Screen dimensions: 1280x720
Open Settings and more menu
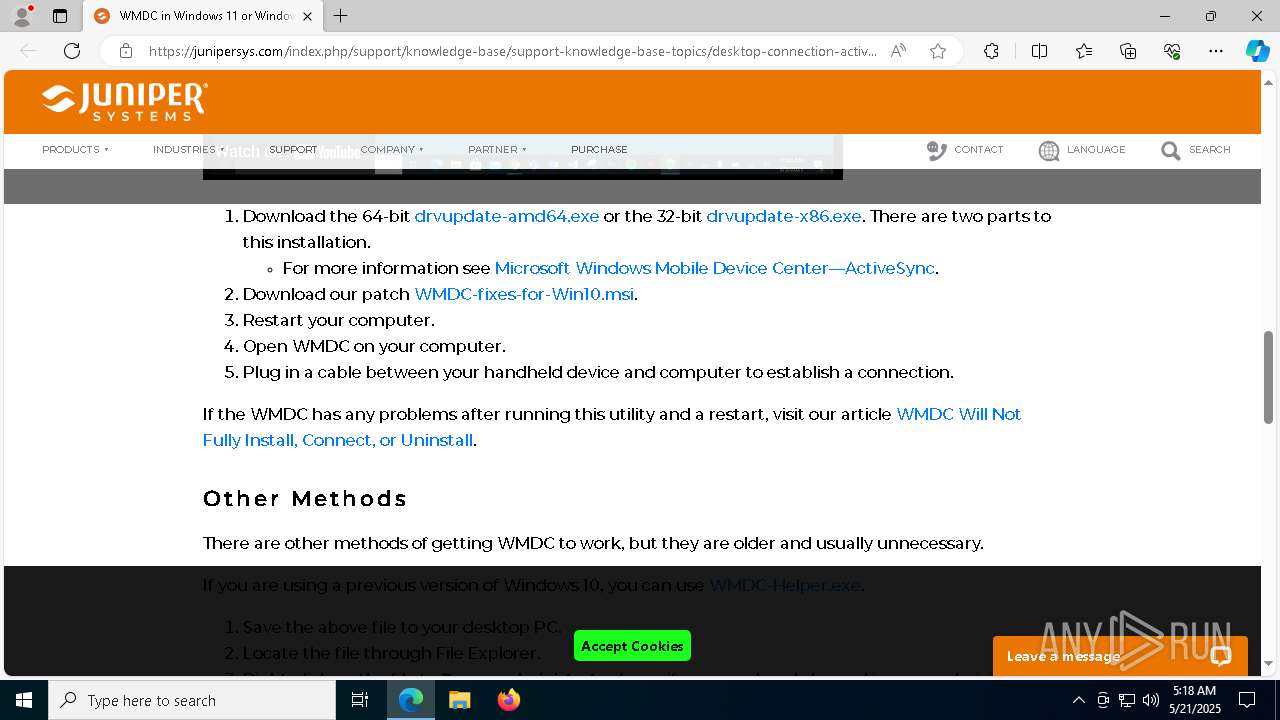(1216, 51)
